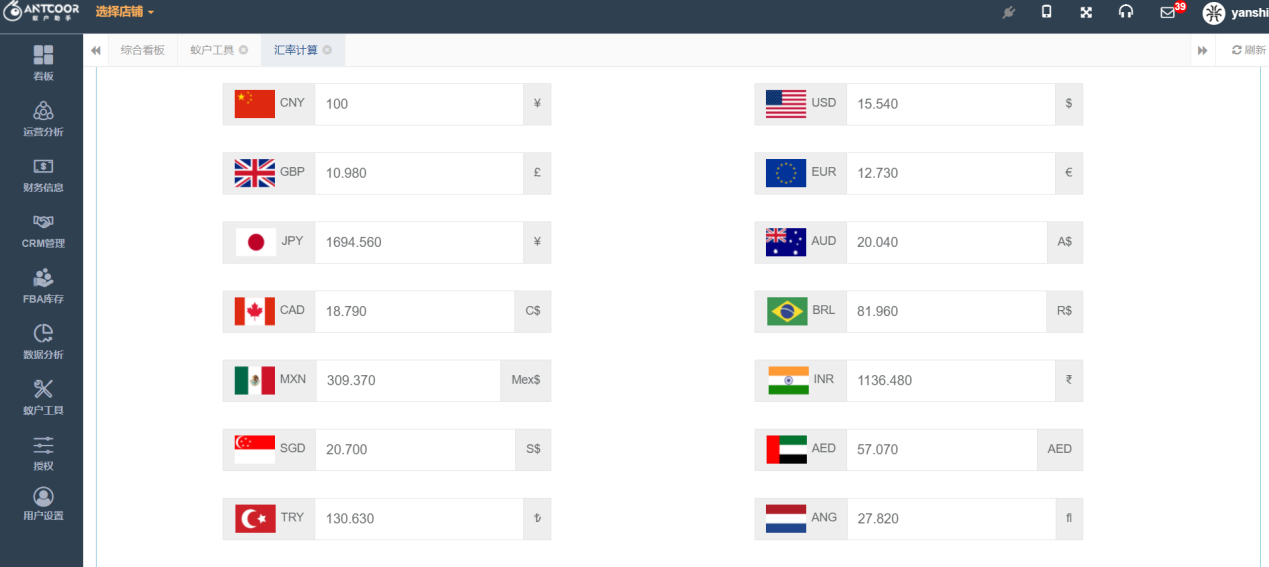Open 数据分析 pie chart icon
Image resolution: width=1269 pixels, height=567 pixels.
[43, 334]
